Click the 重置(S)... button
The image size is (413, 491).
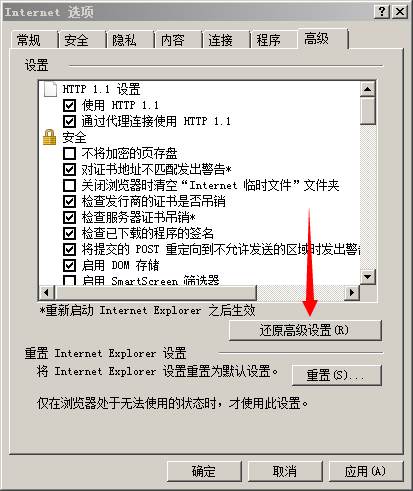(x=337, y=375)
